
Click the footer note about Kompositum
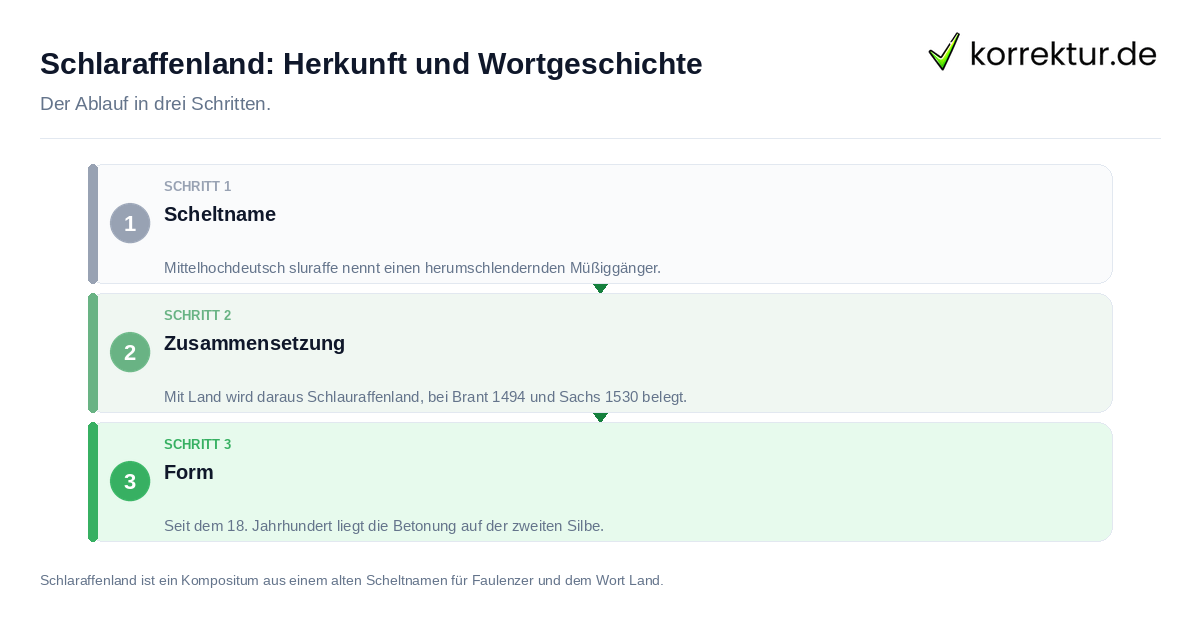(x=351, y=580)
